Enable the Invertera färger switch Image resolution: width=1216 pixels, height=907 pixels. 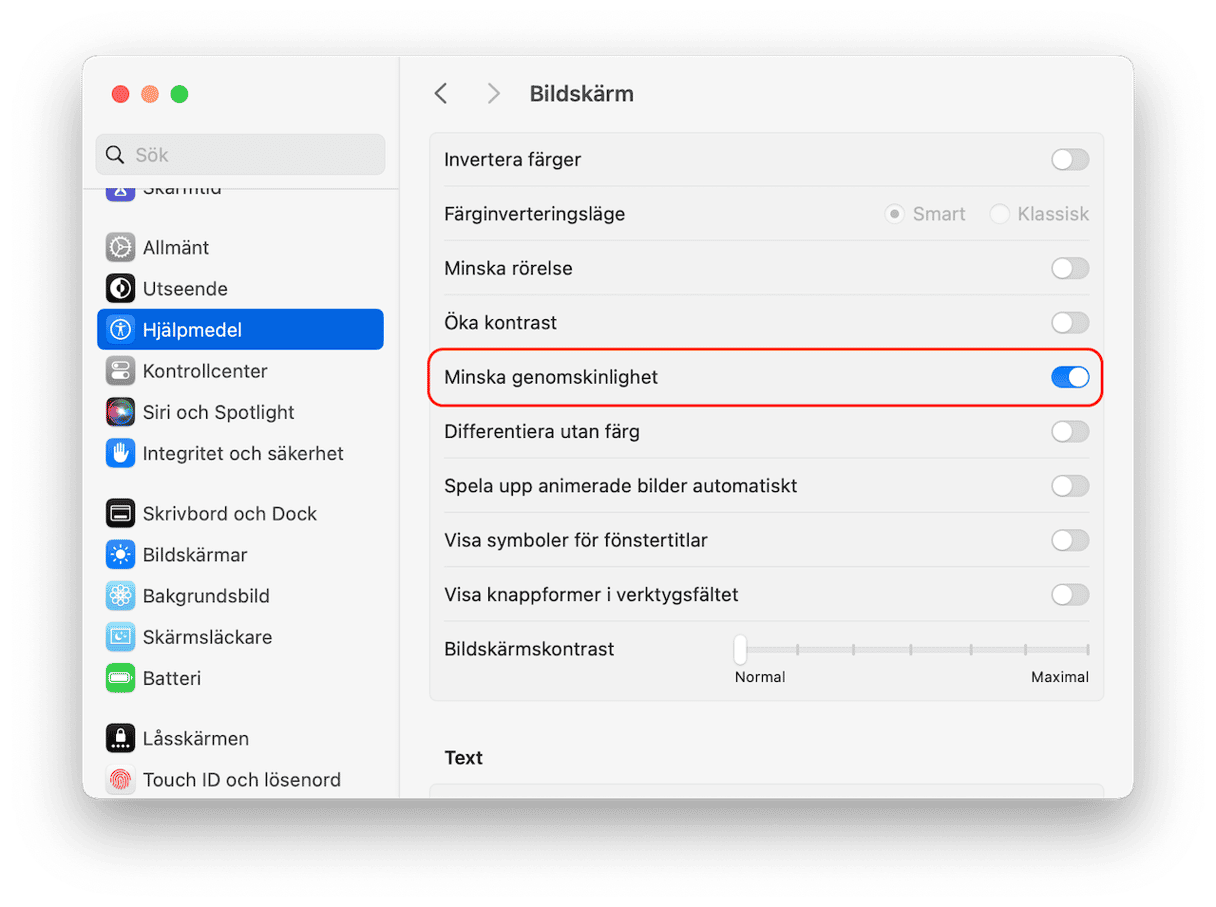pos(1069,160)
